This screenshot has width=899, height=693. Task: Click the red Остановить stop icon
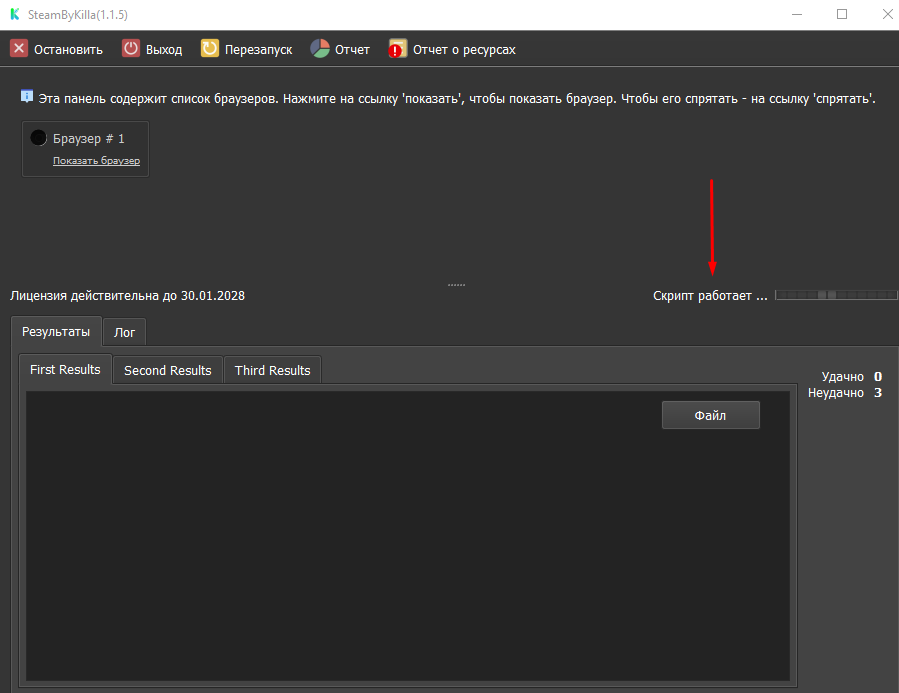19,49
